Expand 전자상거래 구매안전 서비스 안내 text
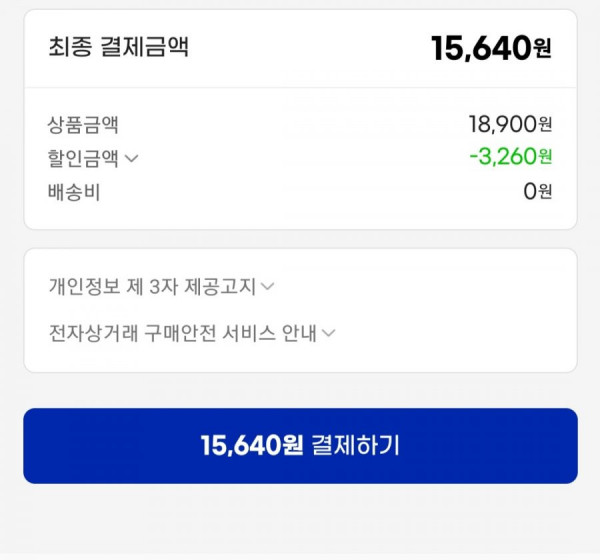 coord(183,333)
